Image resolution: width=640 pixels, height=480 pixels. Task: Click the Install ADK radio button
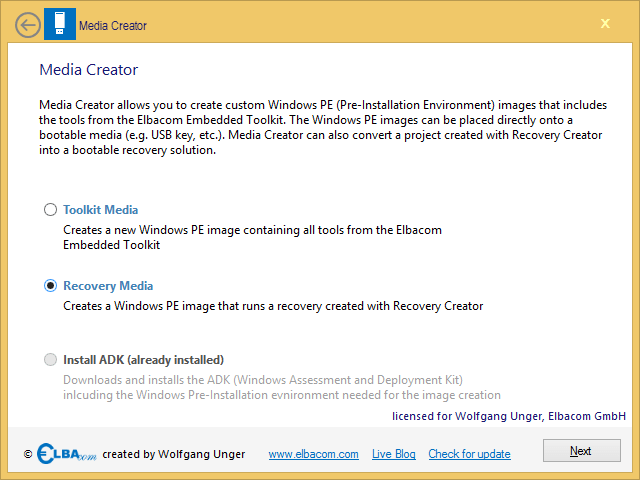tap(50, 360)
